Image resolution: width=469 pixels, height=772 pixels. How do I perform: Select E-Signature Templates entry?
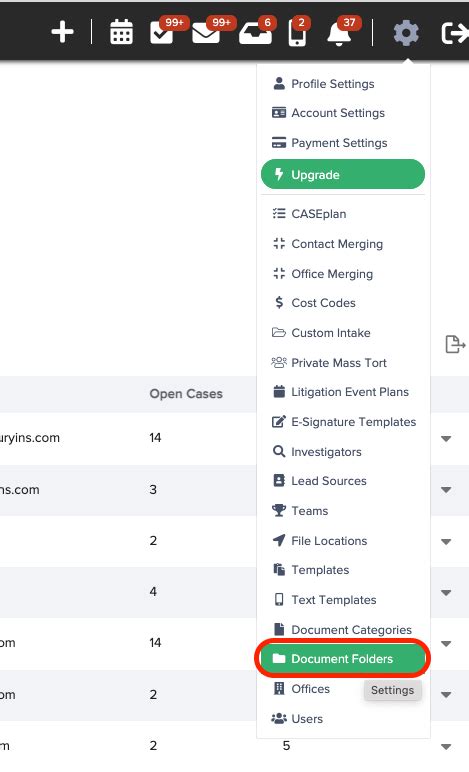pos(353,422)
